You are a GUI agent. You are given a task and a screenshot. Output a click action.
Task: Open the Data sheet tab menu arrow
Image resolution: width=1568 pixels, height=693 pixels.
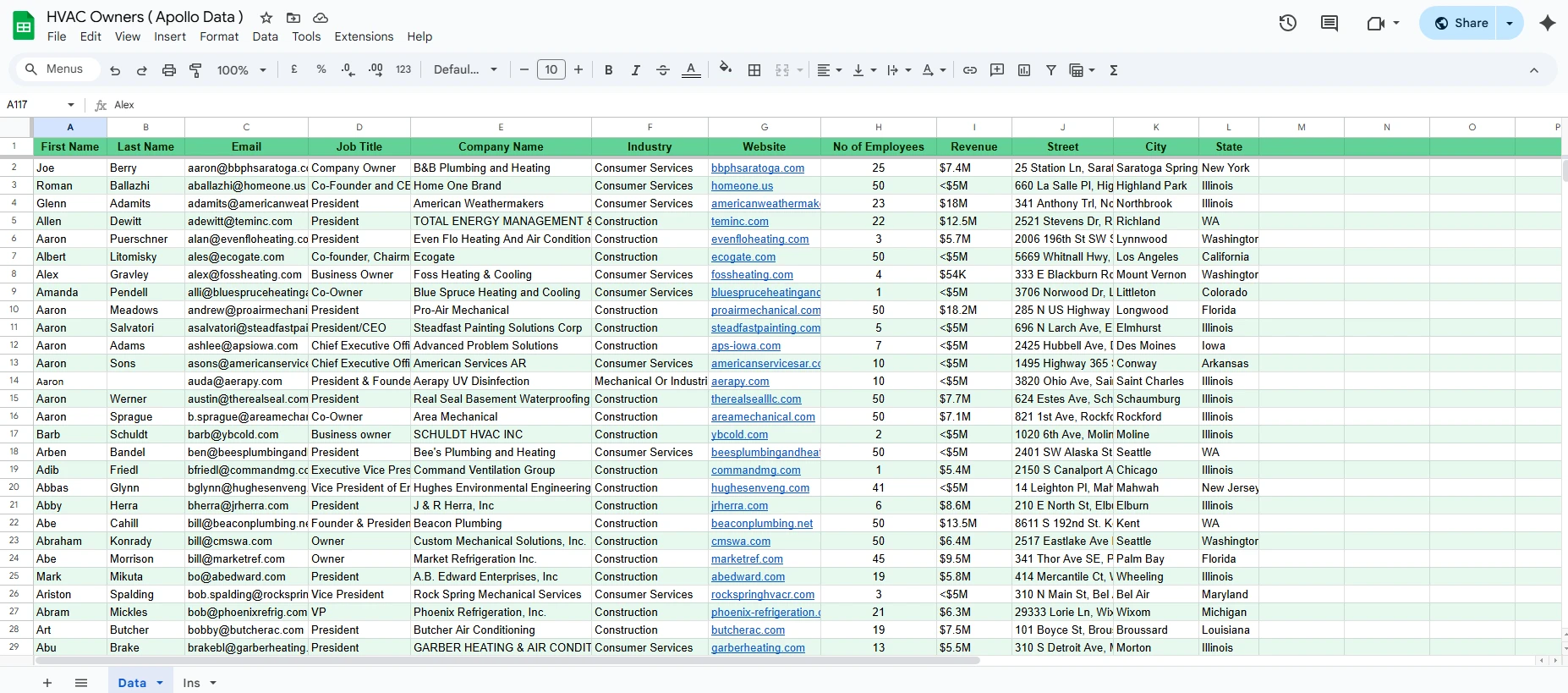point(160,683)
